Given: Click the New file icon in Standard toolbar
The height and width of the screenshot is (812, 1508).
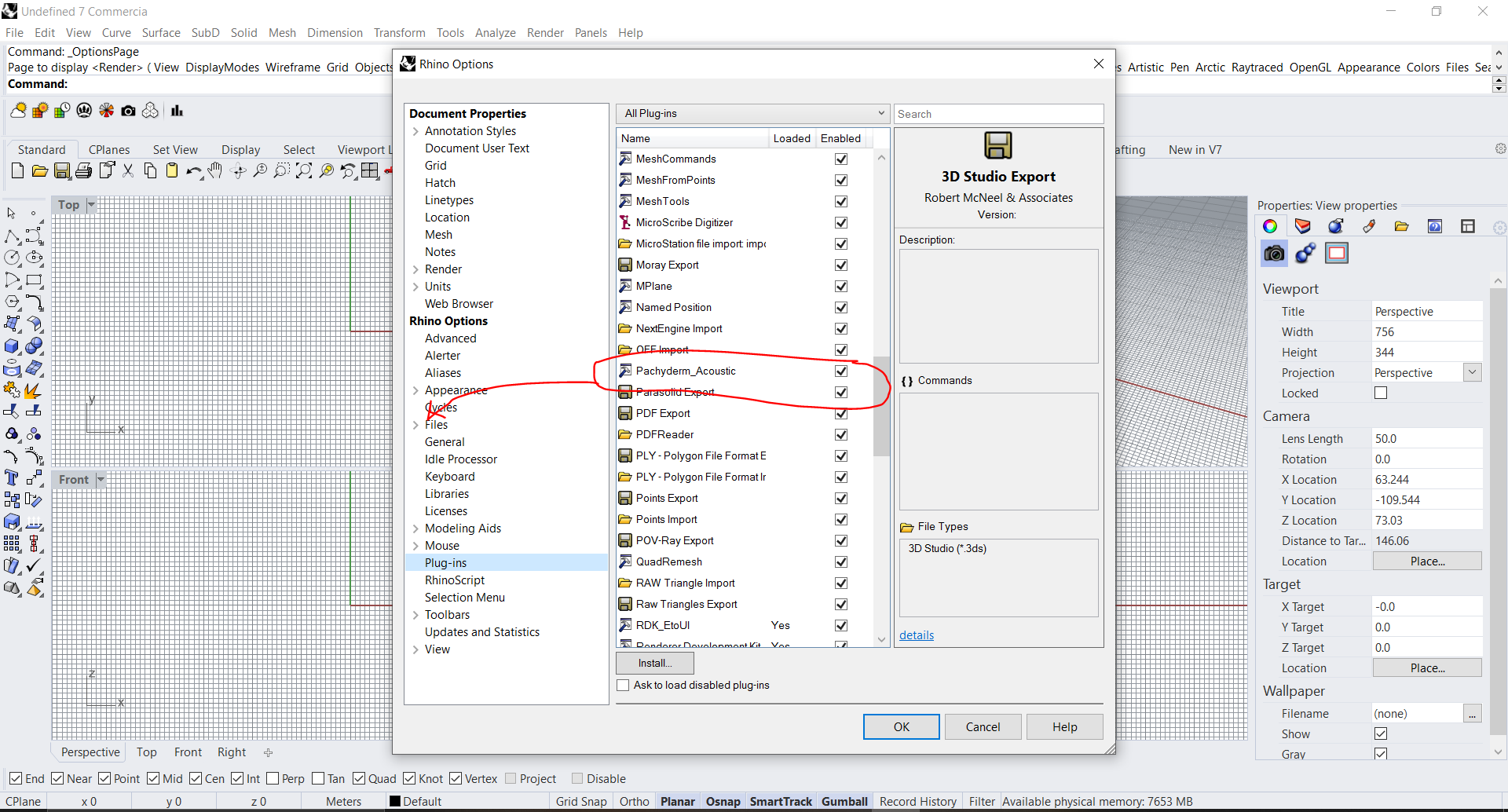Looking at the screenshot, I should pos(17,170).
